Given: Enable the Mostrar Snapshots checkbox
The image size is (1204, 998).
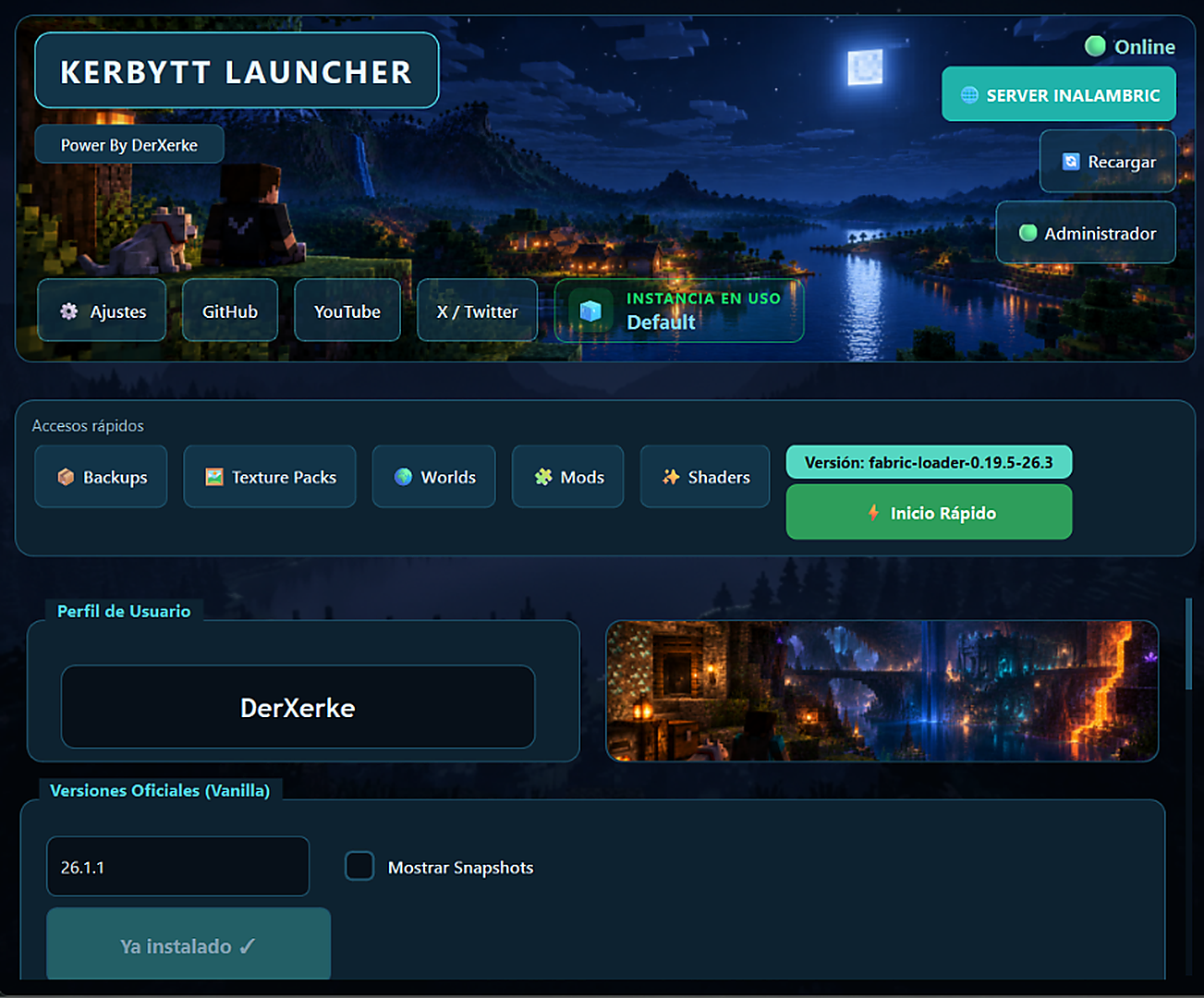Looking at the screenshot, I should (x=359, y=866).
